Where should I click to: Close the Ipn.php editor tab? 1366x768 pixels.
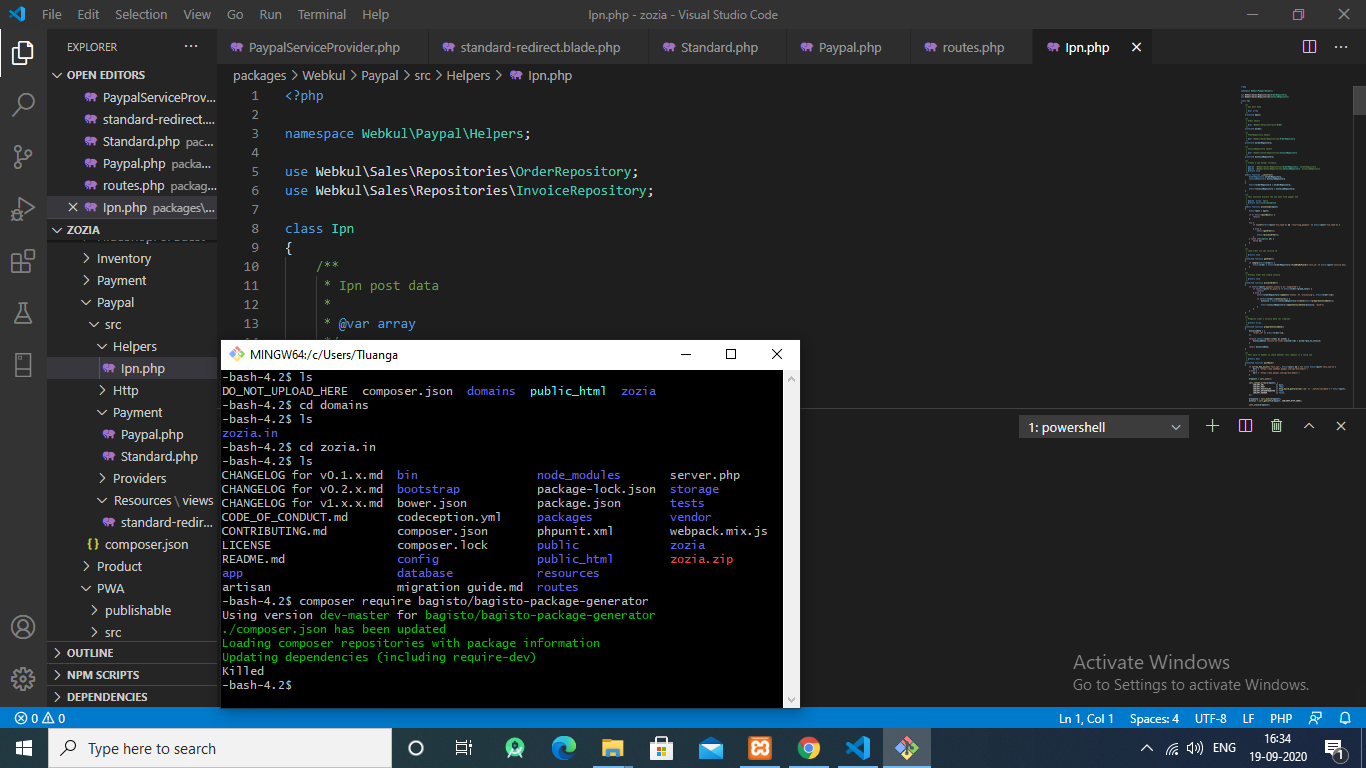[x=1136, y=47]
